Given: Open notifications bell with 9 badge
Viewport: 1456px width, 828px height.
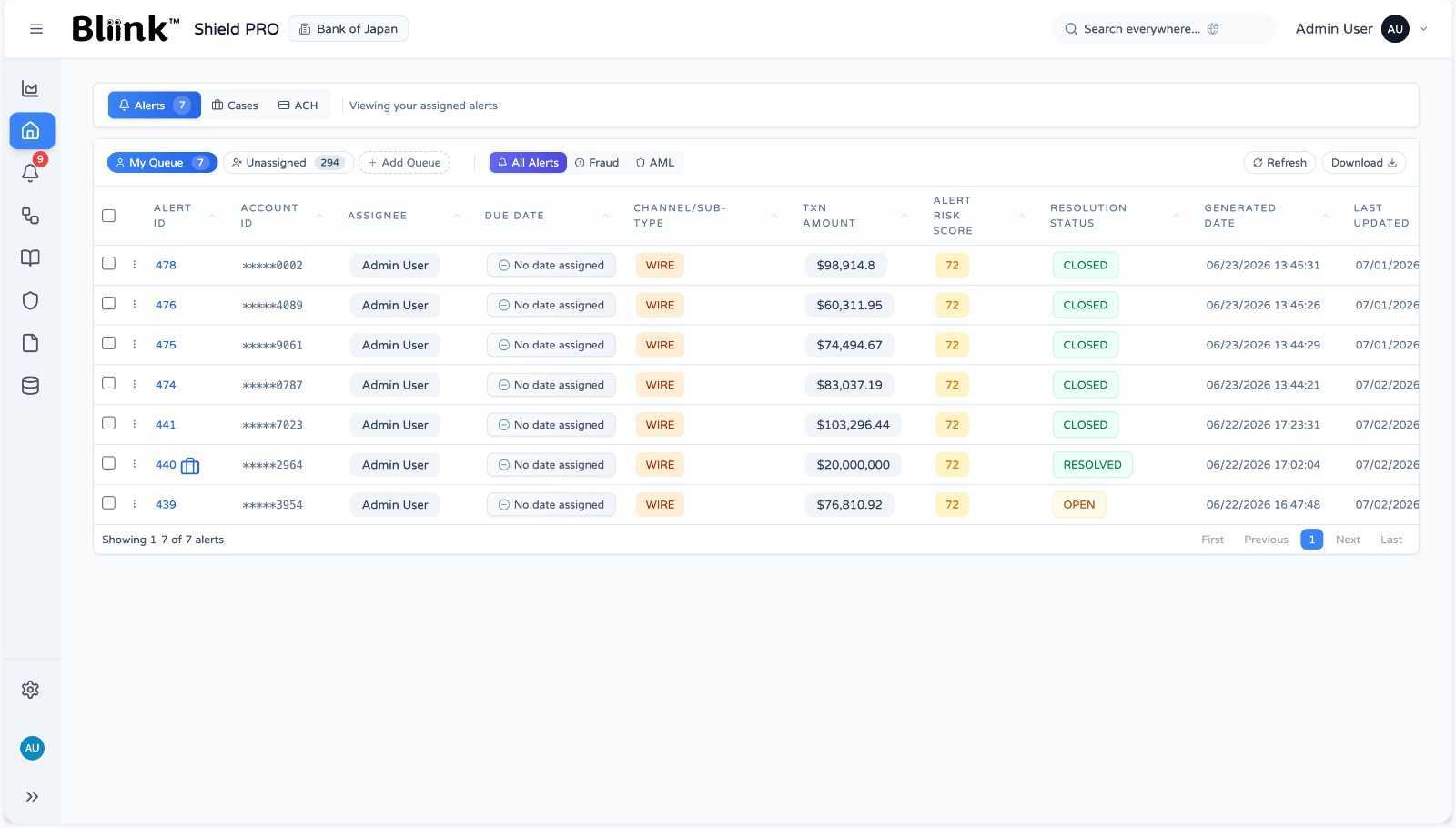Looking at the screenshot, I should point(32,171).
